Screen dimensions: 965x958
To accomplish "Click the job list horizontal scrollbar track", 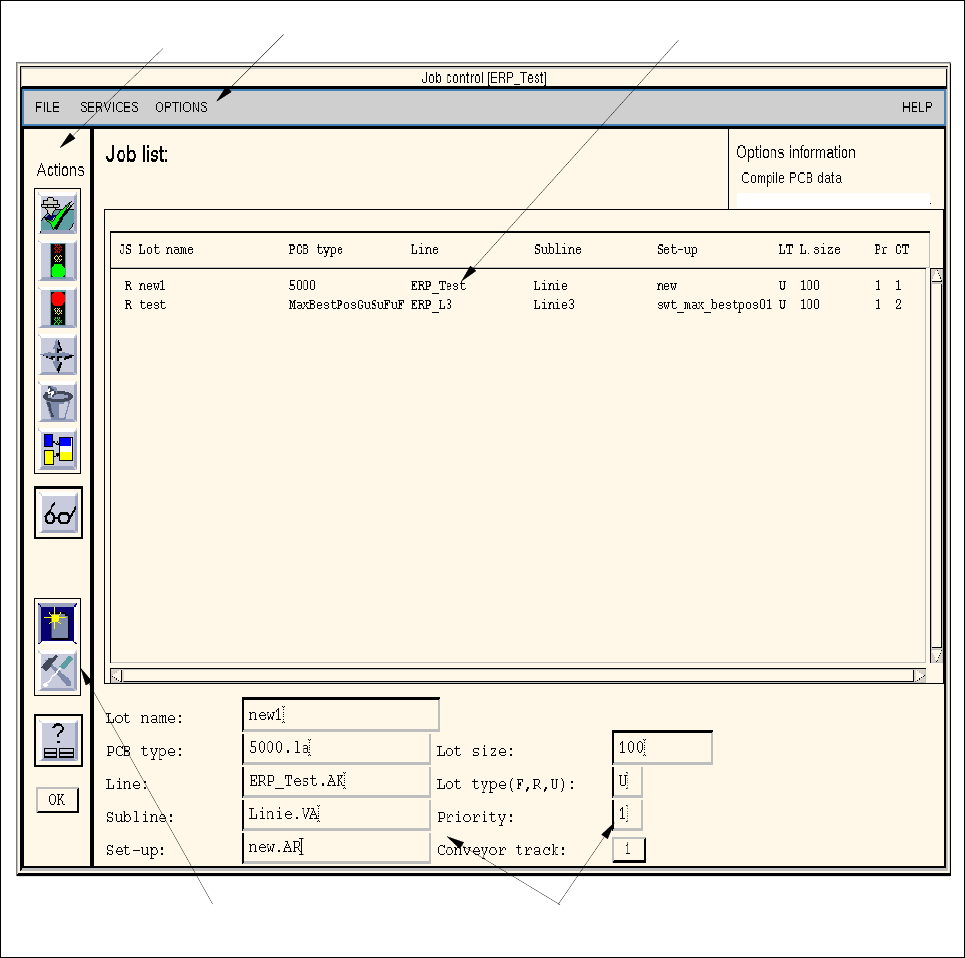I will (518, 676).
